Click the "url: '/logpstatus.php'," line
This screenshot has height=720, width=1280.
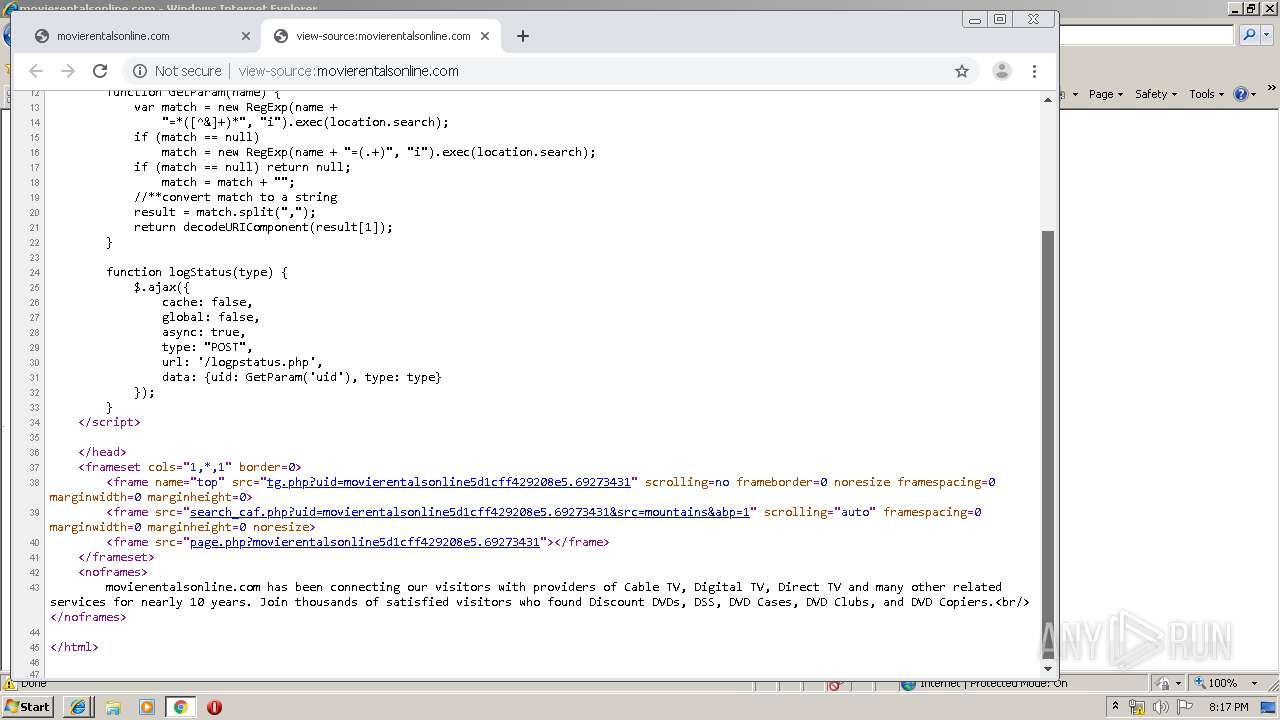(242, 362)
